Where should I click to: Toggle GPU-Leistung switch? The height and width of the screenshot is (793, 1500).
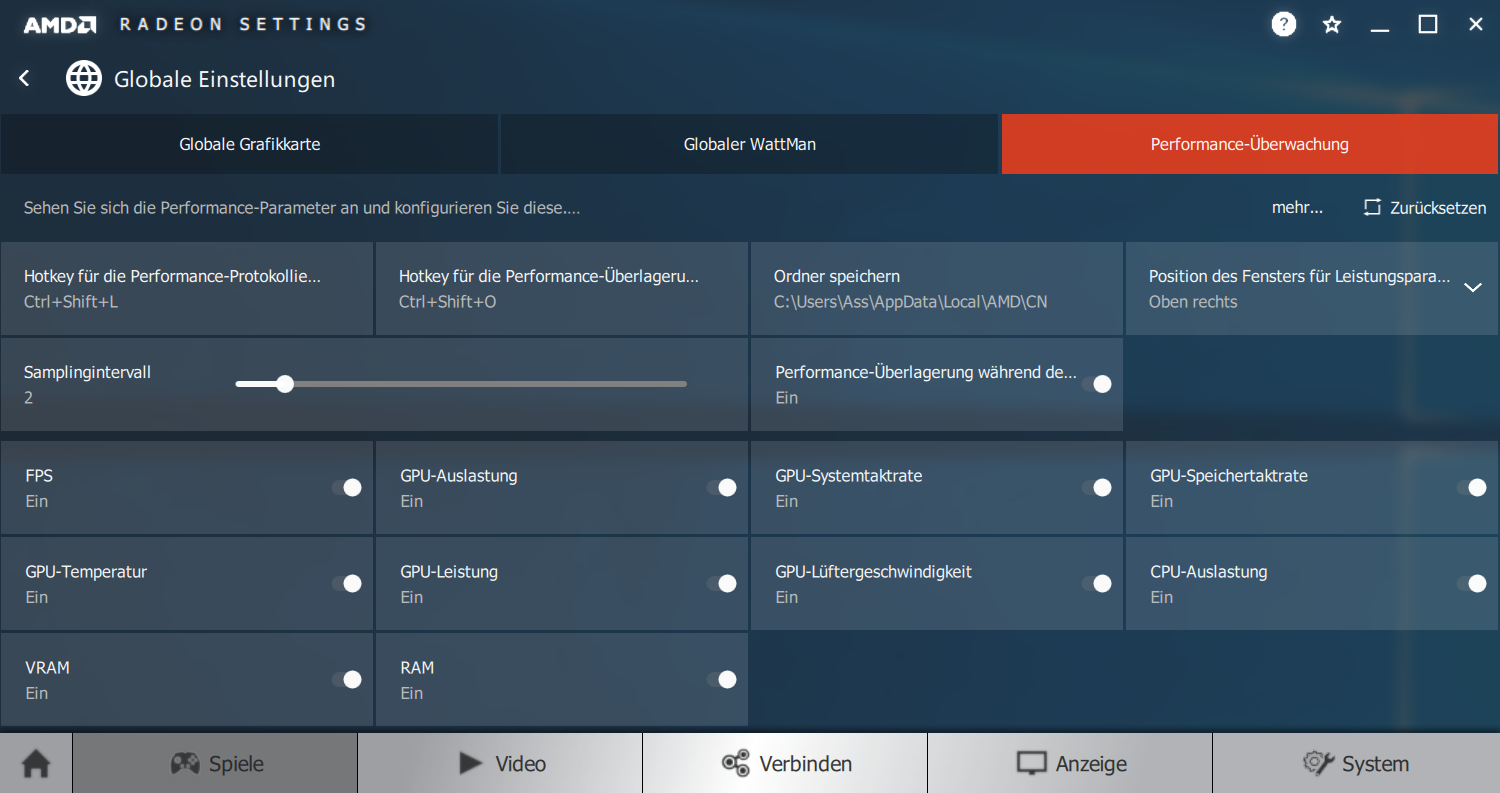[721, 584]
